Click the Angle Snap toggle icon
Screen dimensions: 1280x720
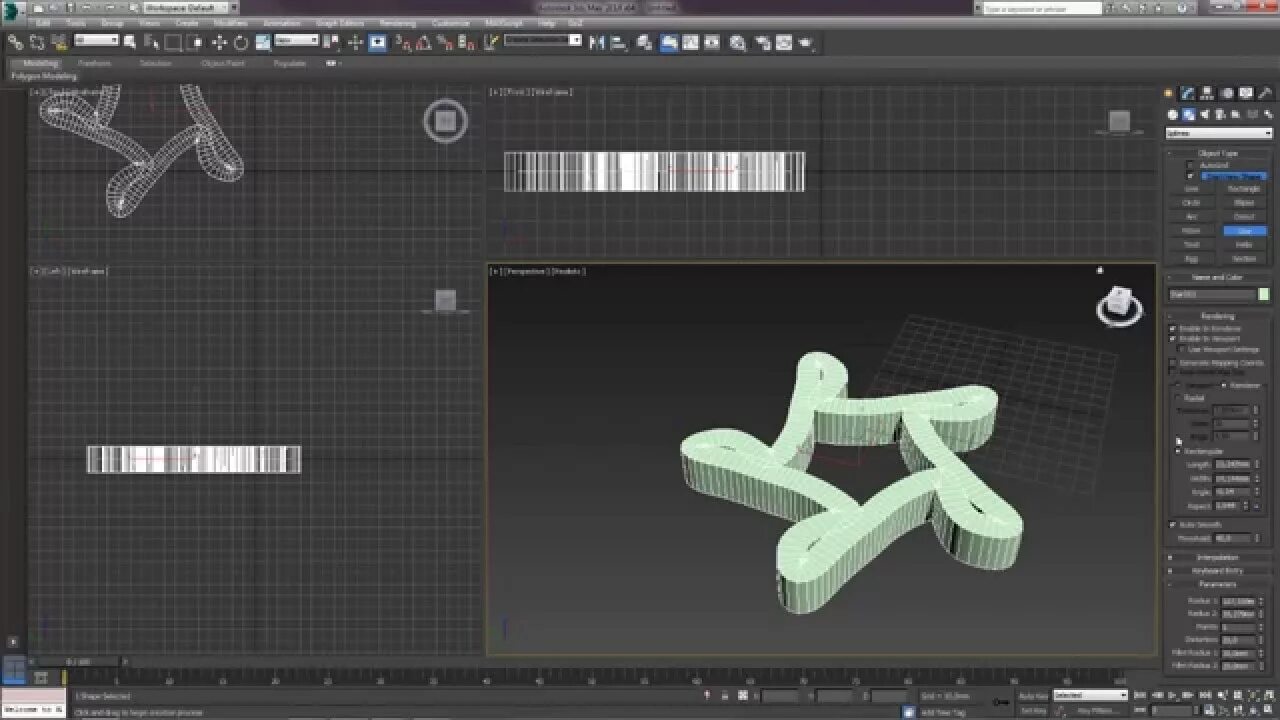[424, 42]
